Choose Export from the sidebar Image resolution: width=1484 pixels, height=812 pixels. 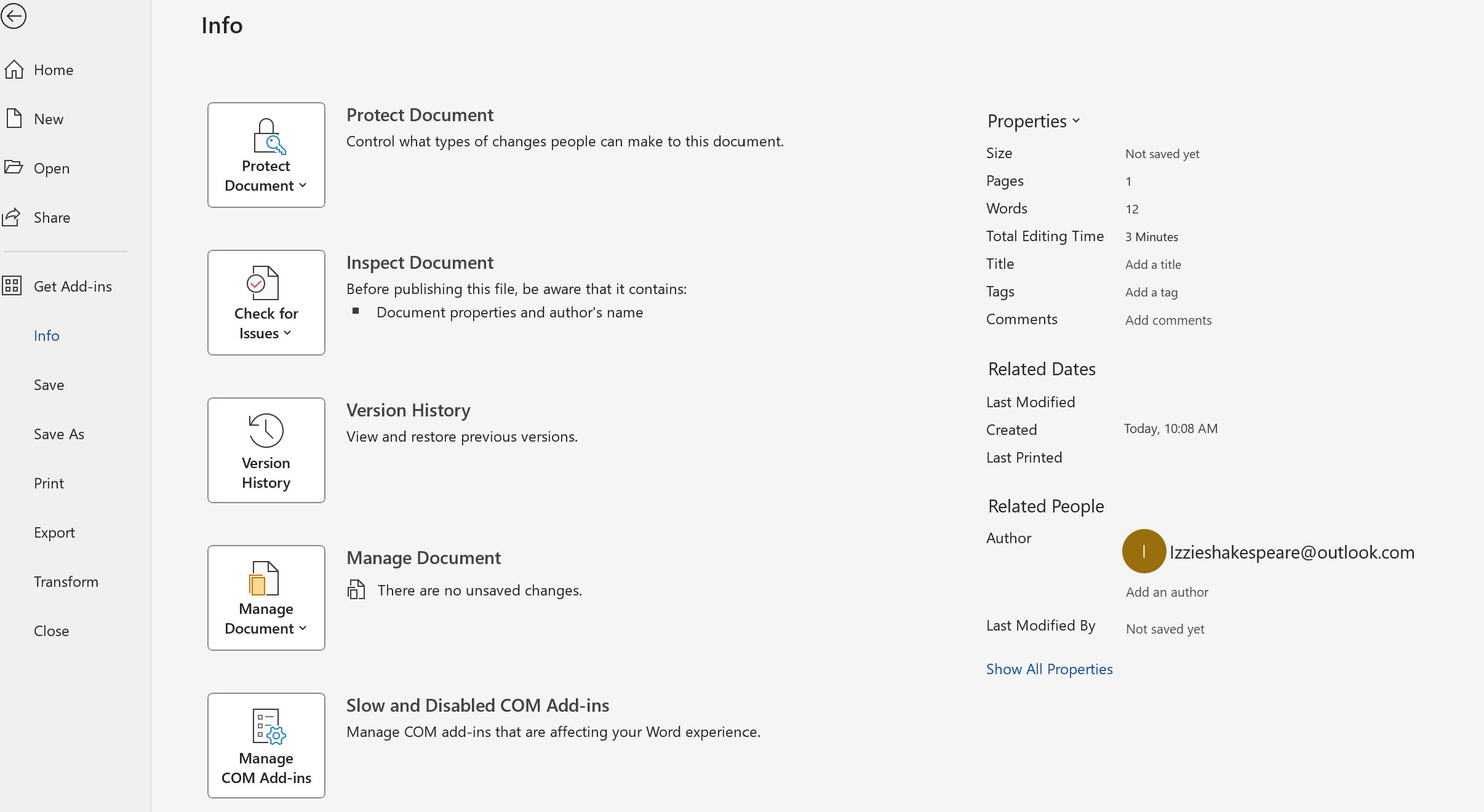(54, 533)
